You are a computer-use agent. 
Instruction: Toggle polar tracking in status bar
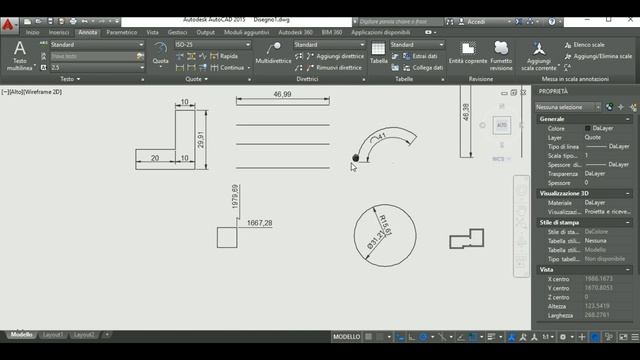click(423, 337)
